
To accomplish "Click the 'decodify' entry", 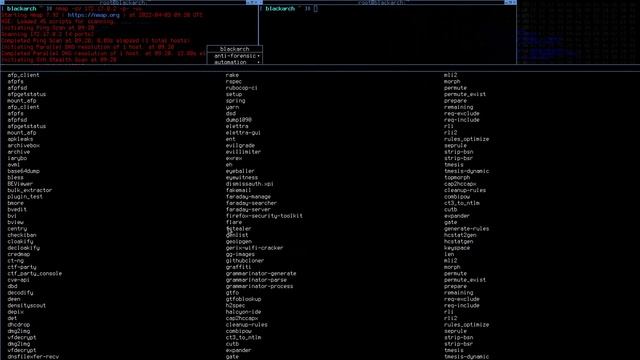I will coord(20,293).
